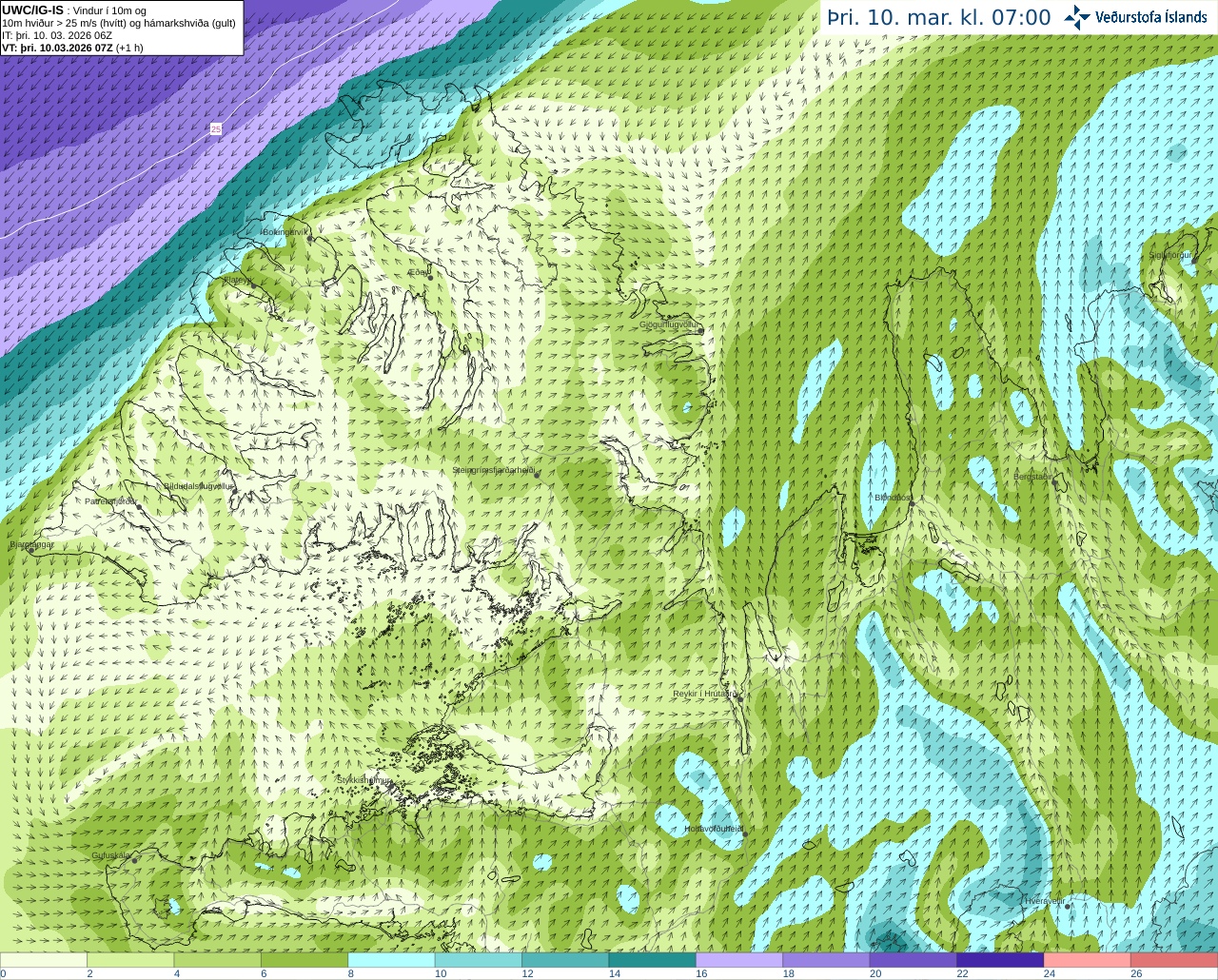The height and width of the screenshot is (980, 1218).
Task: Pick the 24–26 m/s pink legend swatch
Action: point(1088,960)
